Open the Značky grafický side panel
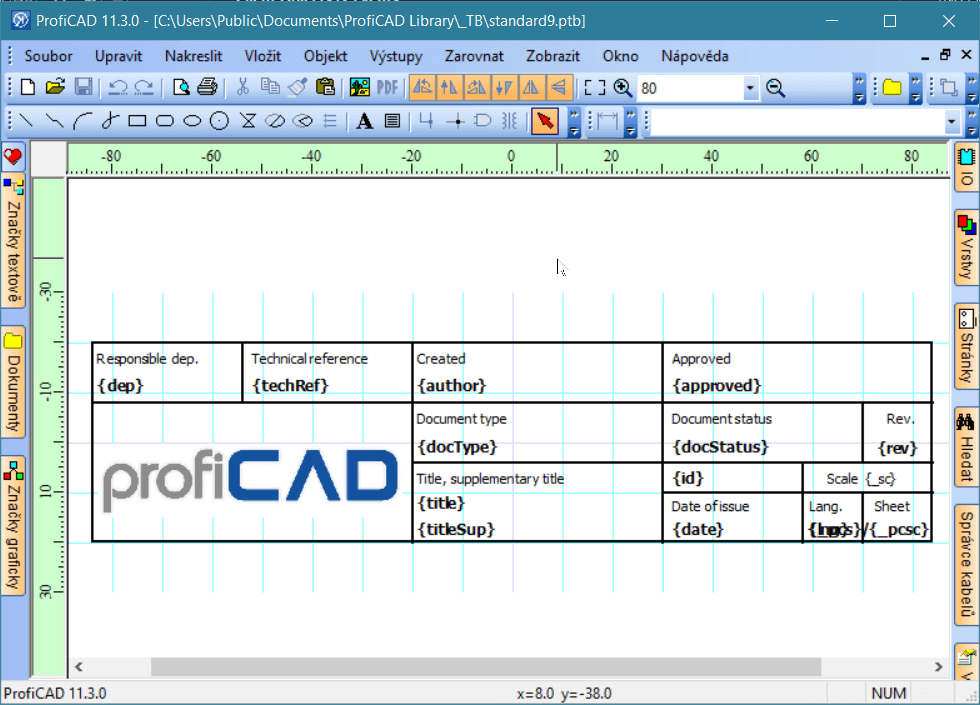This screenshot has height=705, width=980. coord(13,526)
